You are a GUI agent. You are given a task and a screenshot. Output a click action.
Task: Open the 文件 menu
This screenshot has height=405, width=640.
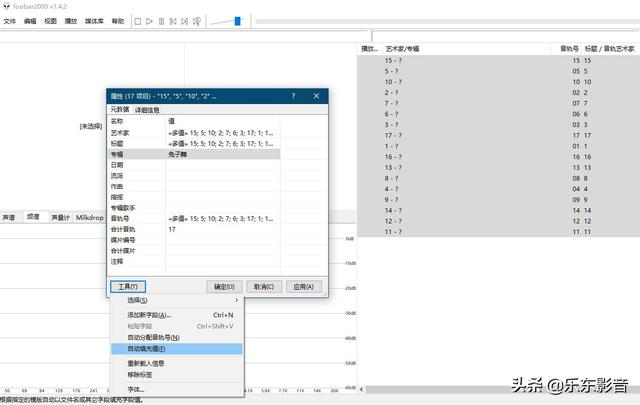[9, 21]
